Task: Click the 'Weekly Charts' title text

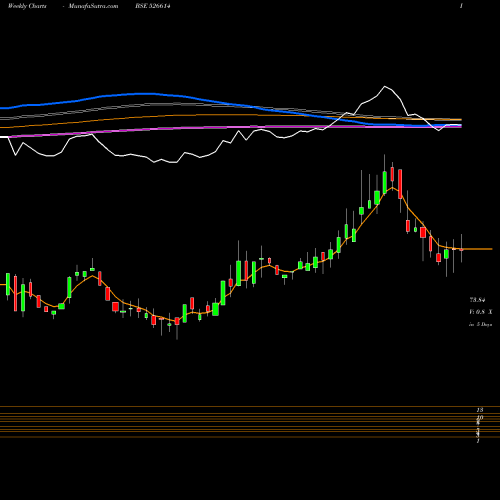Action: [27, 6]
